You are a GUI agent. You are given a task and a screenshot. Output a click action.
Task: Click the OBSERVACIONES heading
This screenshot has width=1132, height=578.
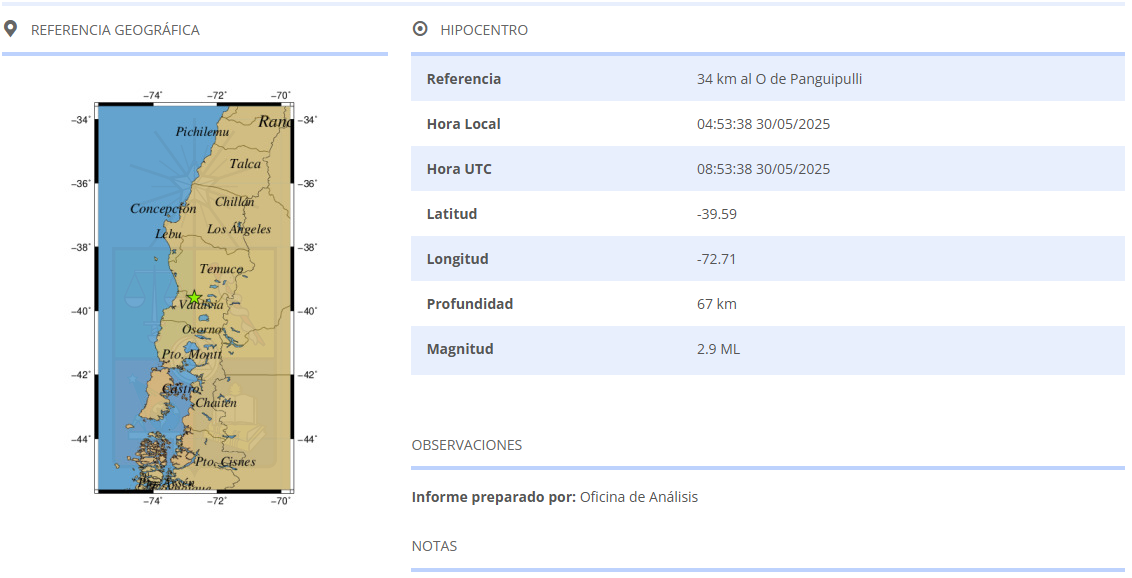[466, 445]
